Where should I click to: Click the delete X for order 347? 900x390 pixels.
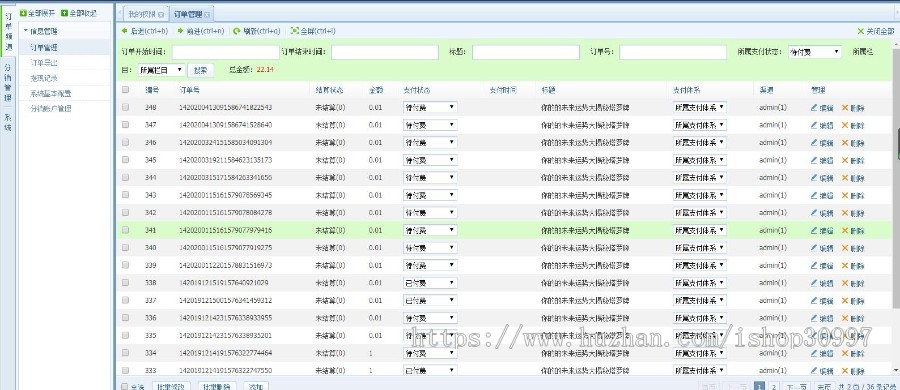(x=844, y=125)
